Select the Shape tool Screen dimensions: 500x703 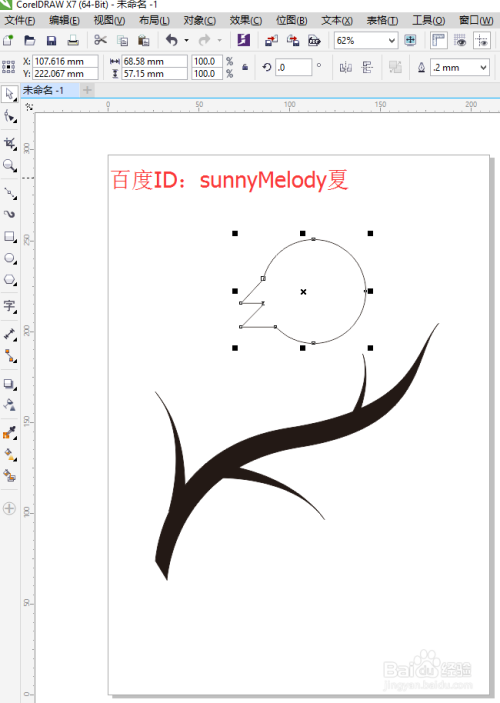coord(9,117)
